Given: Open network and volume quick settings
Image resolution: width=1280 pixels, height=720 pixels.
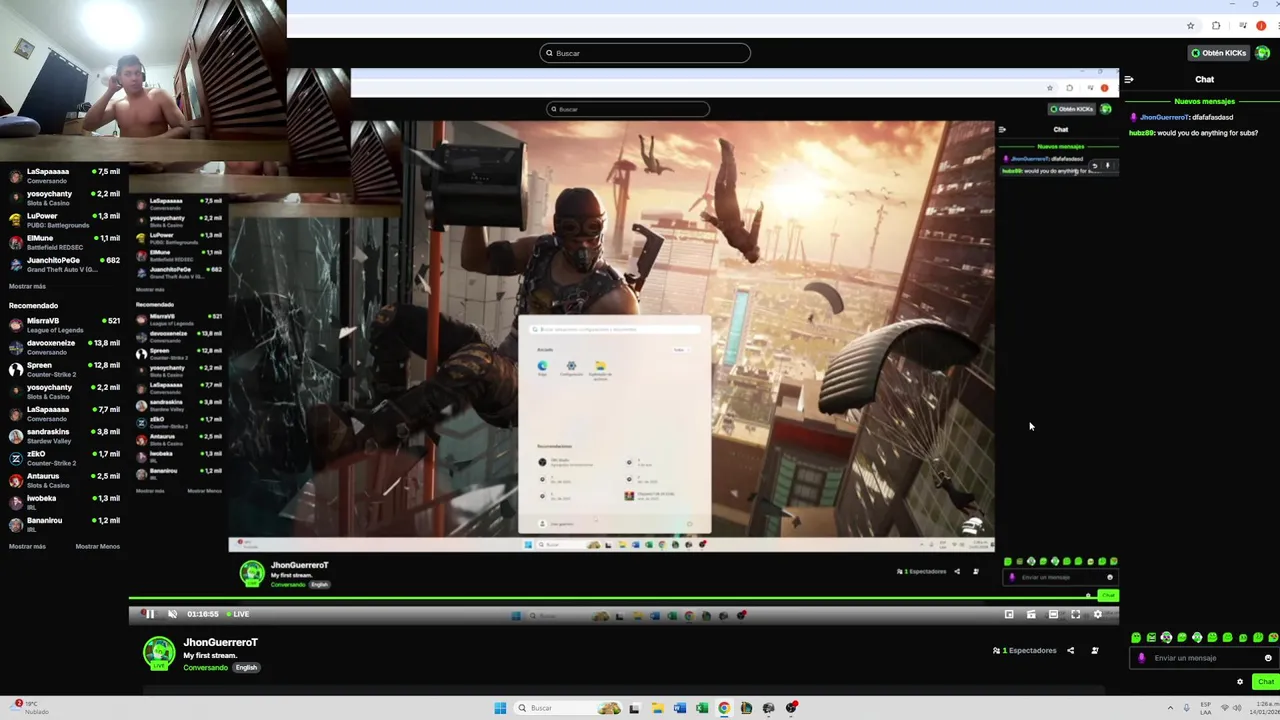Looking at the screenshot, I should tap(1230, 708).
